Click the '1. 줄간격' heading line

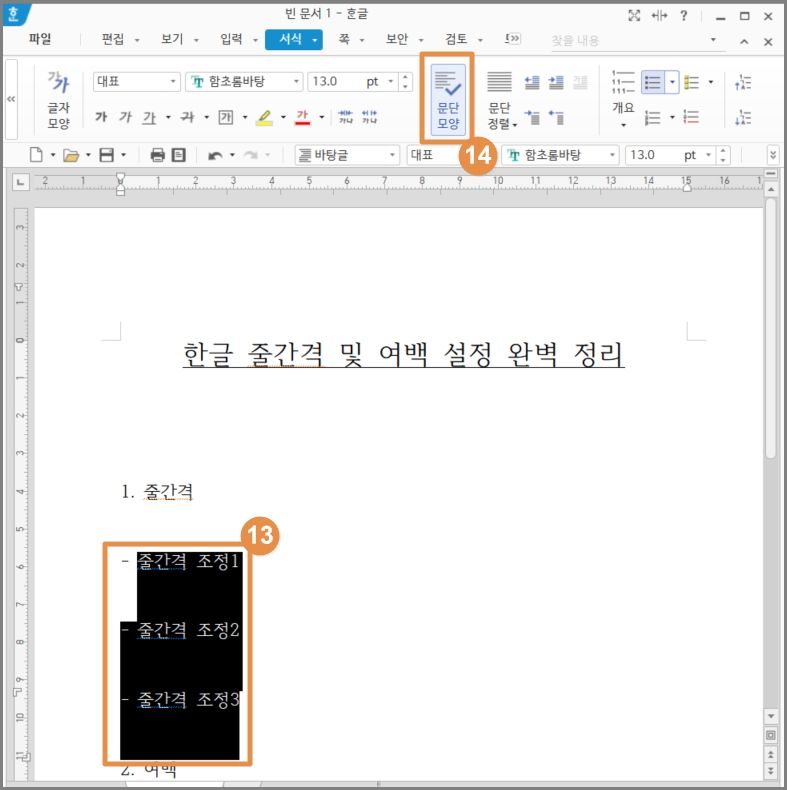coord(157,491)
